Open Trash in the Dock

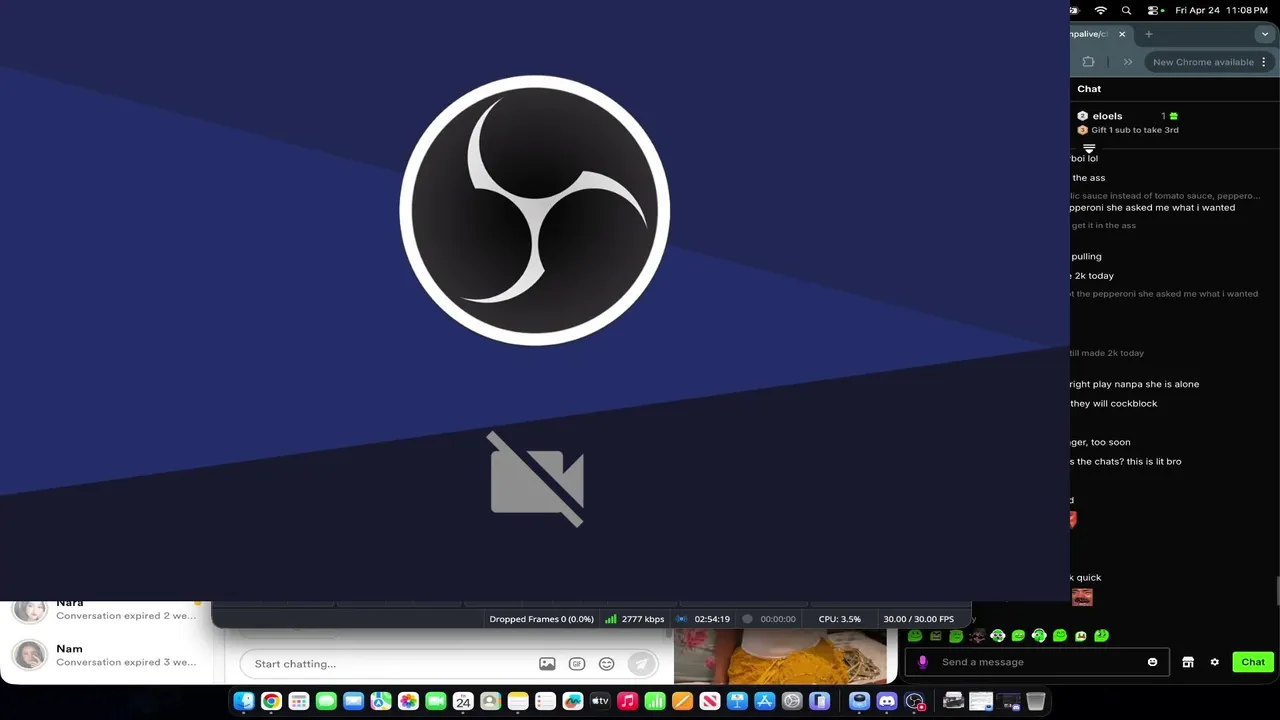tap(1036, 701)
